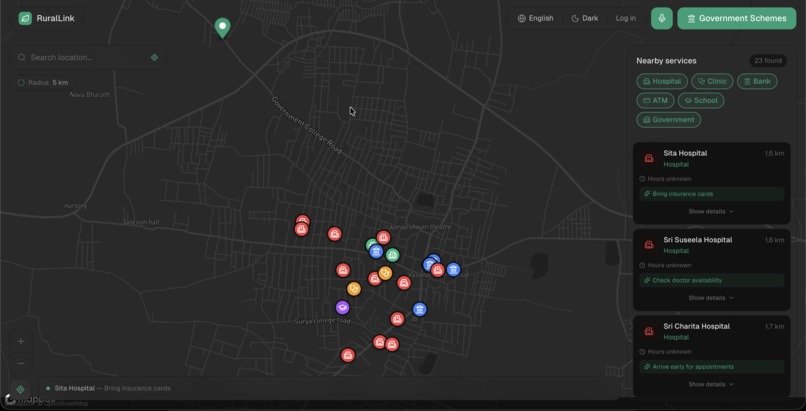
Task: Click the Bring insurance cards tip
Action: click(711, 194)
